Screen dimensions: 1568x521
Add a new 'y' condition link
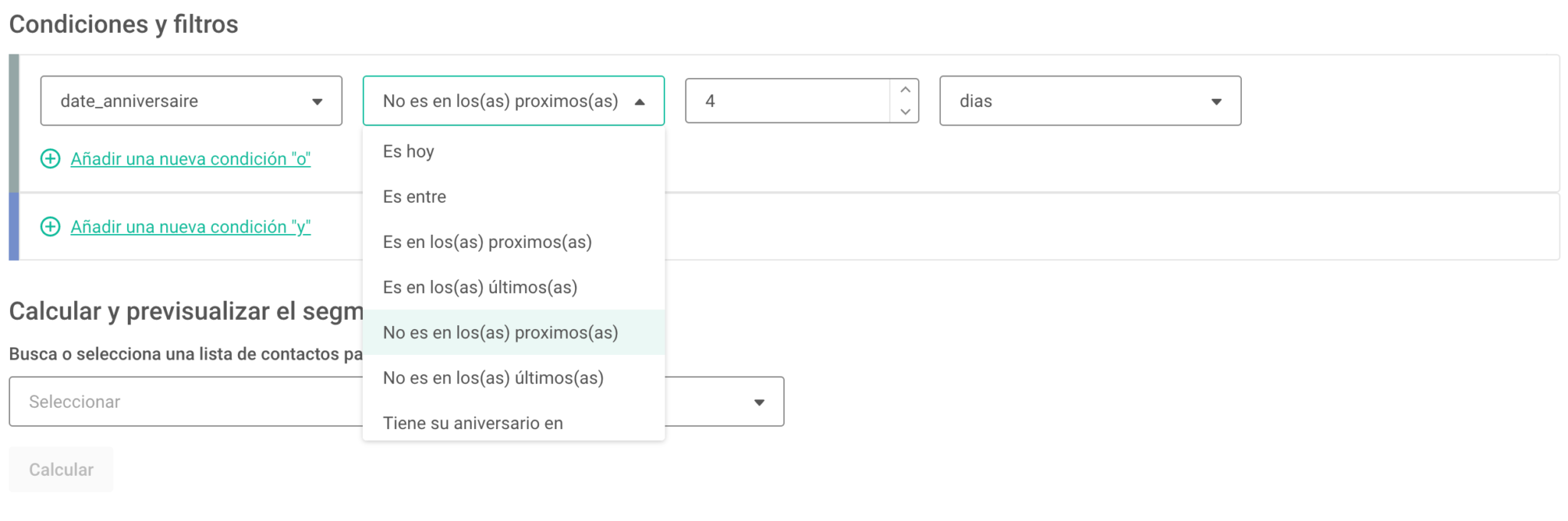(x=191, y=227)
